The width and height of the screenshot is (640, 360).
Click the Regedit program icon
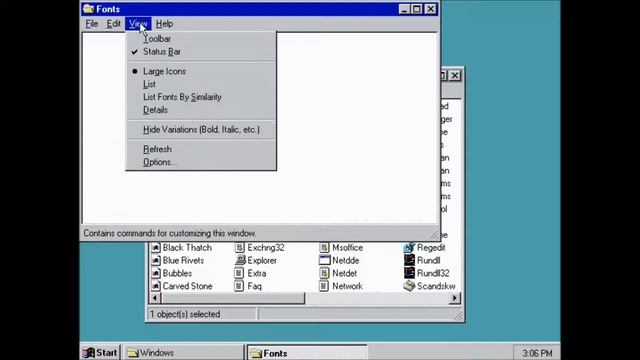point(409,248)
